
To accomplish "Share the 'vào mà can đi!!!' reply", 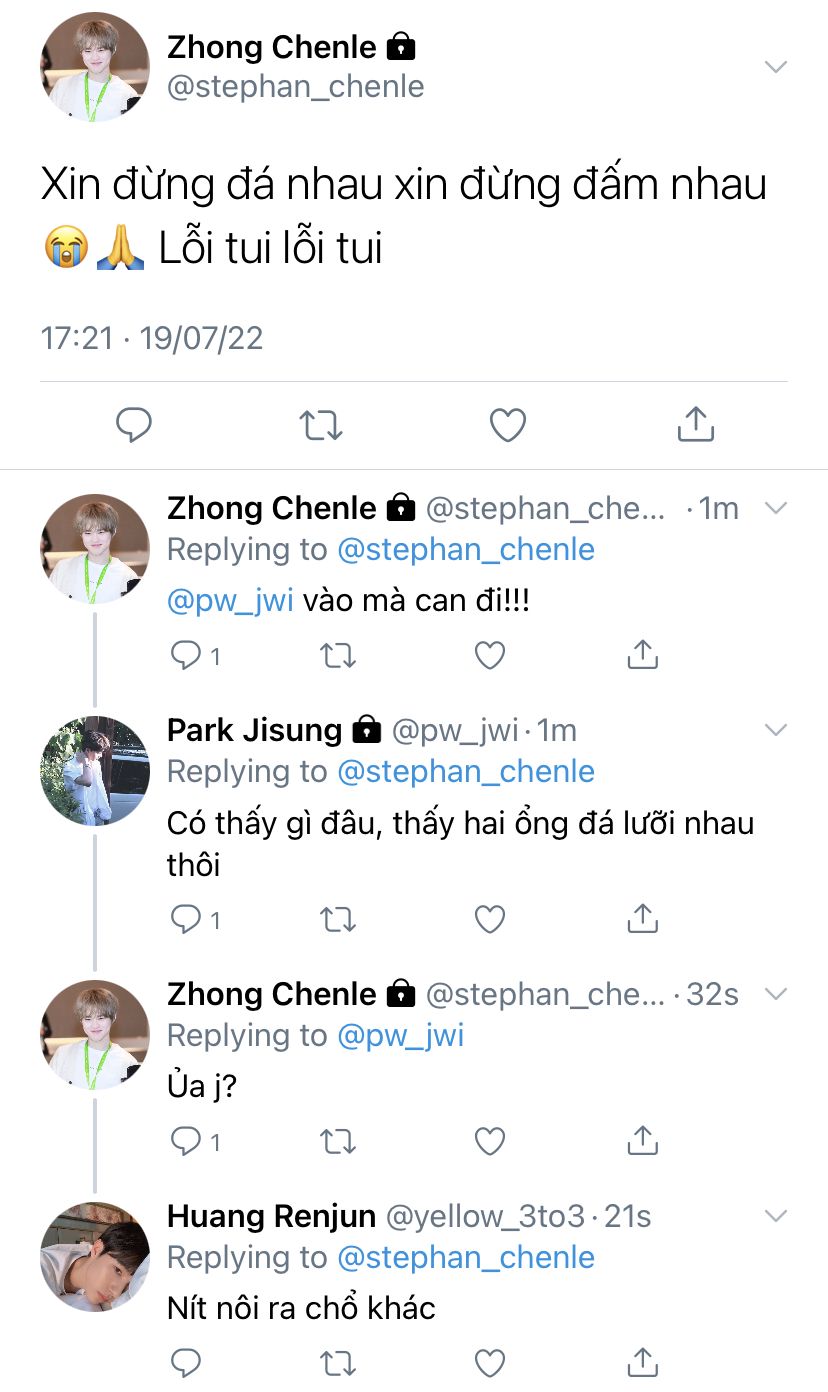I will (x=642, y=655).
